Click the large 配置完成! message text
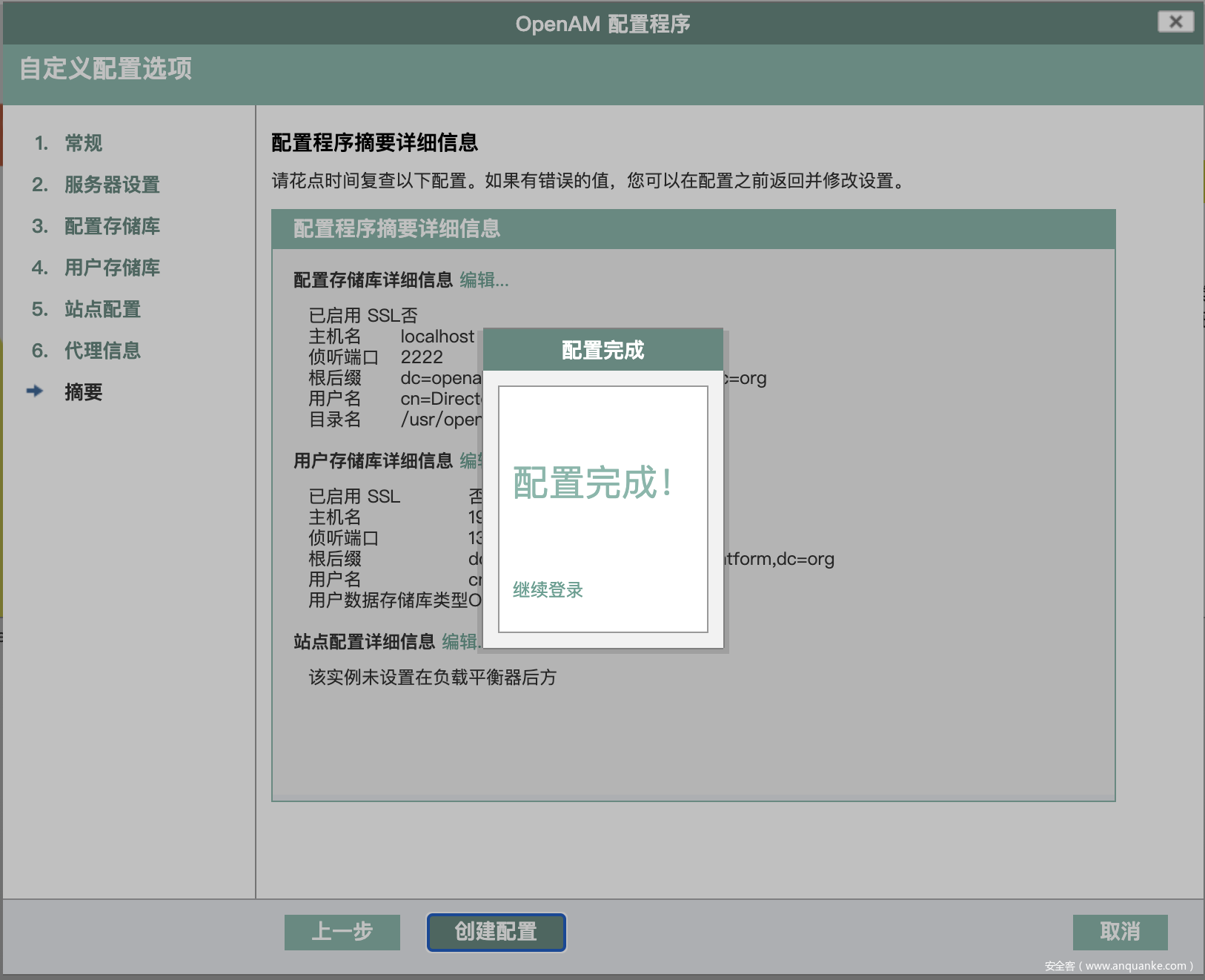Viewport: 1205px width, 980px height. (593, 483)
